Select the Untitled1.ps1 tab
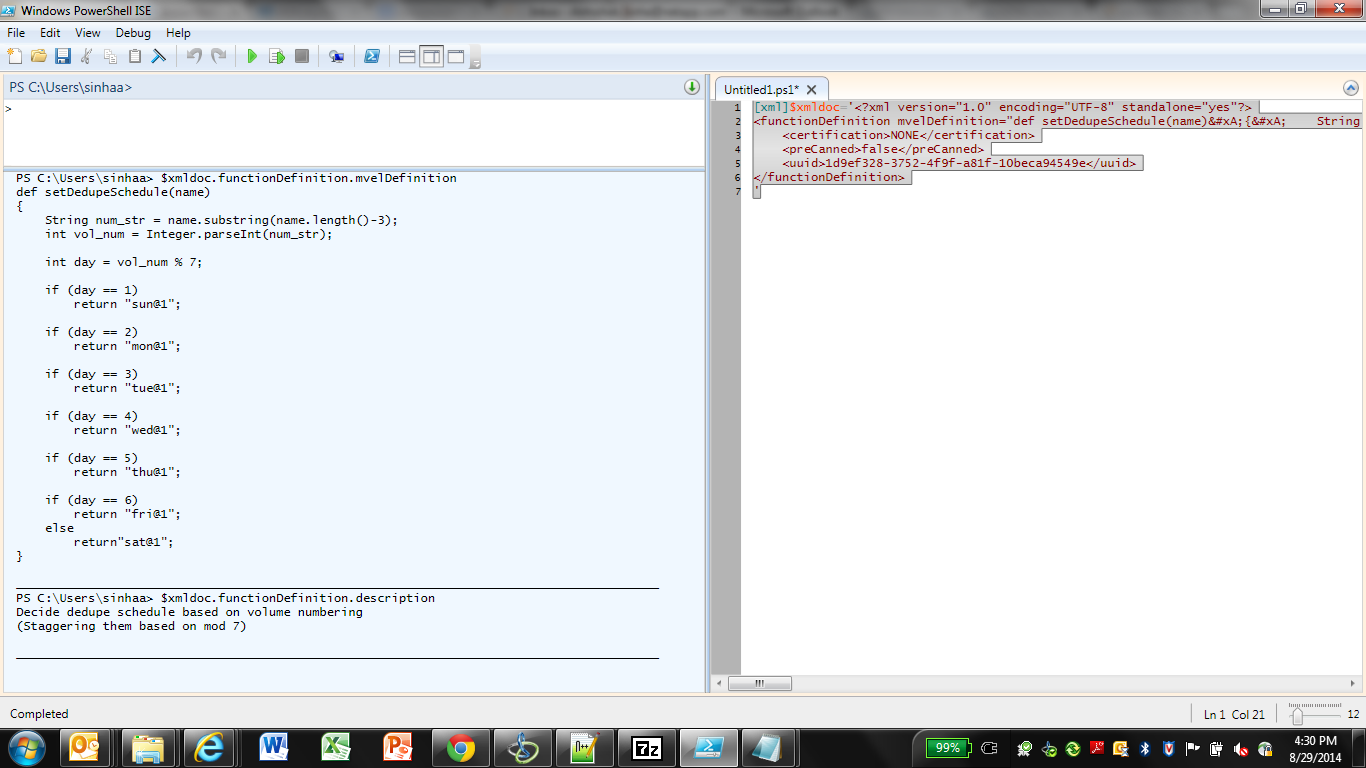This screenshot has width=1366, height=768. tap(760, 89)
